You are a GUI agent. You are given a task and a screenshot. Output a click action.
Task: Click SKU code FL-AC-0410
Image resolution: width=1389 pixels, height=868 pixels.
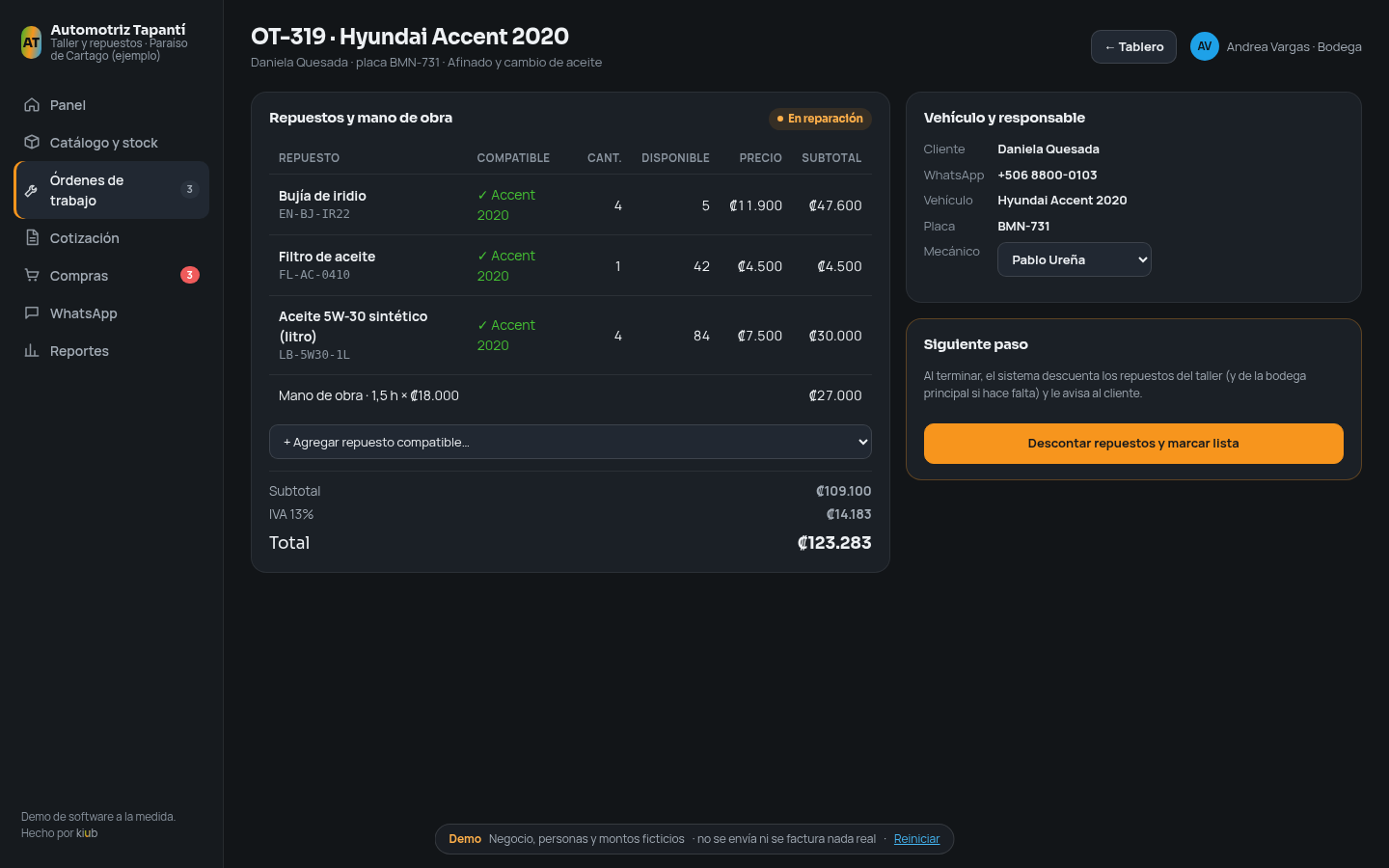click(314, 275)
